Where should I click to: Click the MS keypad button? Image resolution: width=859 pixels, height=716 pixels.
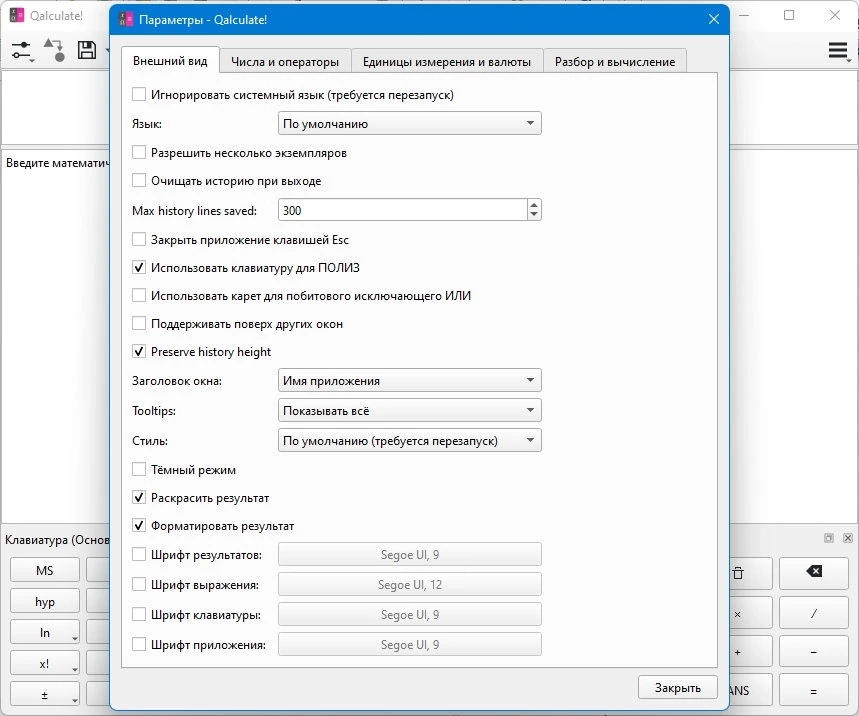pos(45,570)
